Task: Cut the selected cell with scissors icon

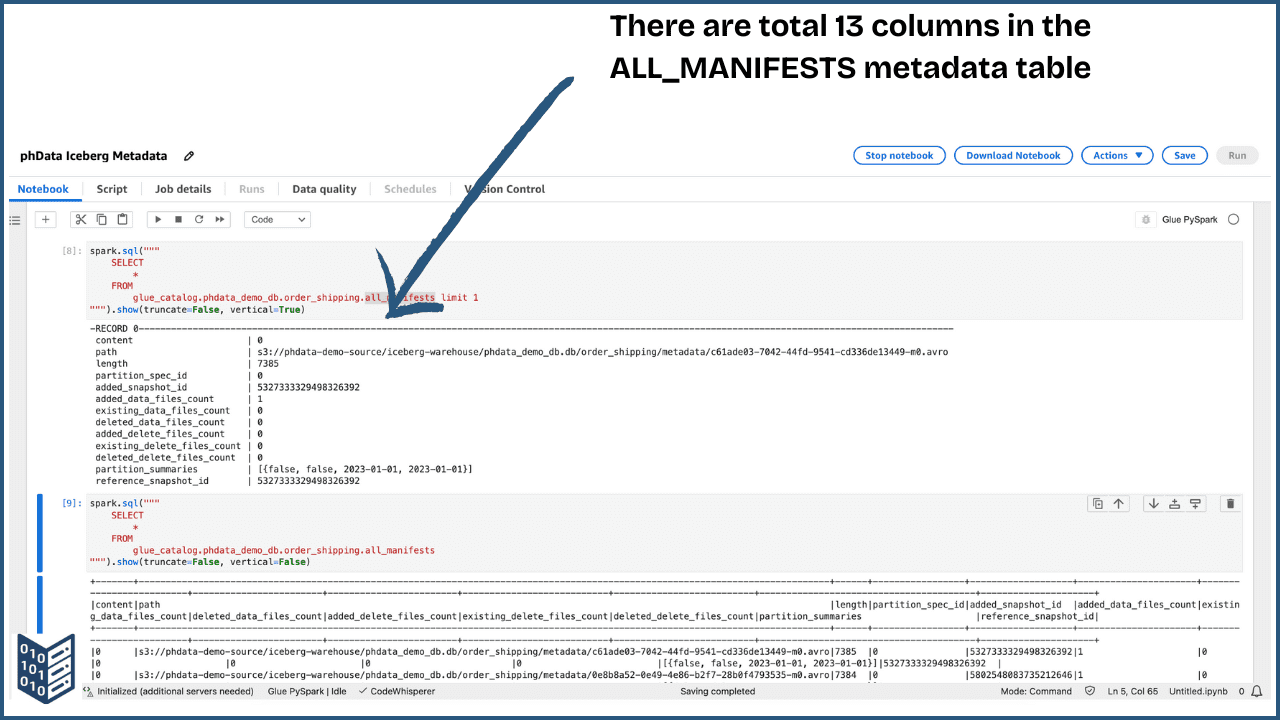Action: (81, 219)
